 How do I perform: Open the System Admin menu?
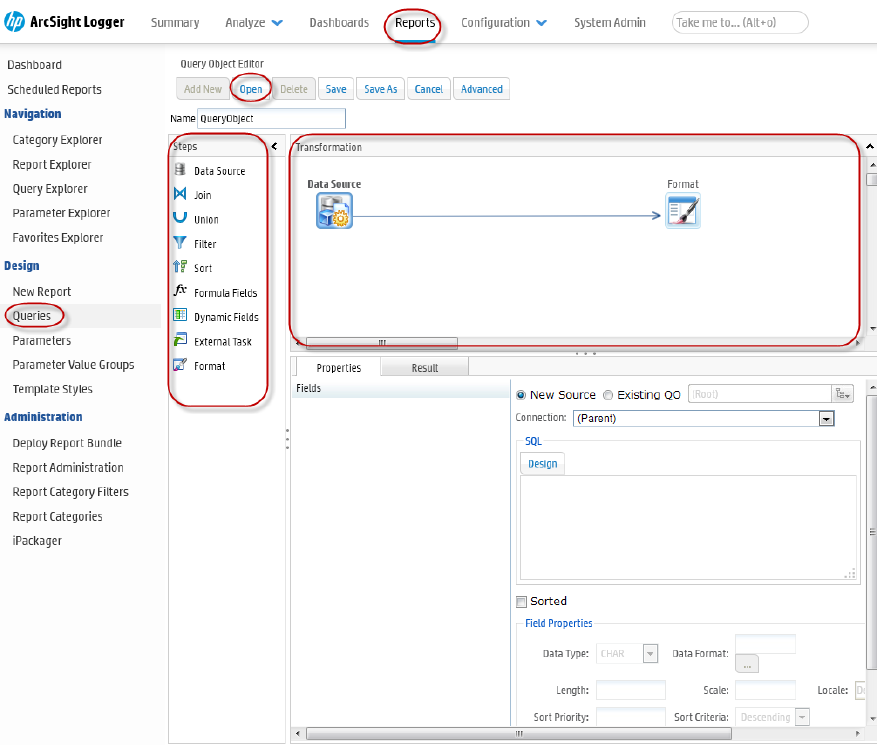tap(610, 23)
